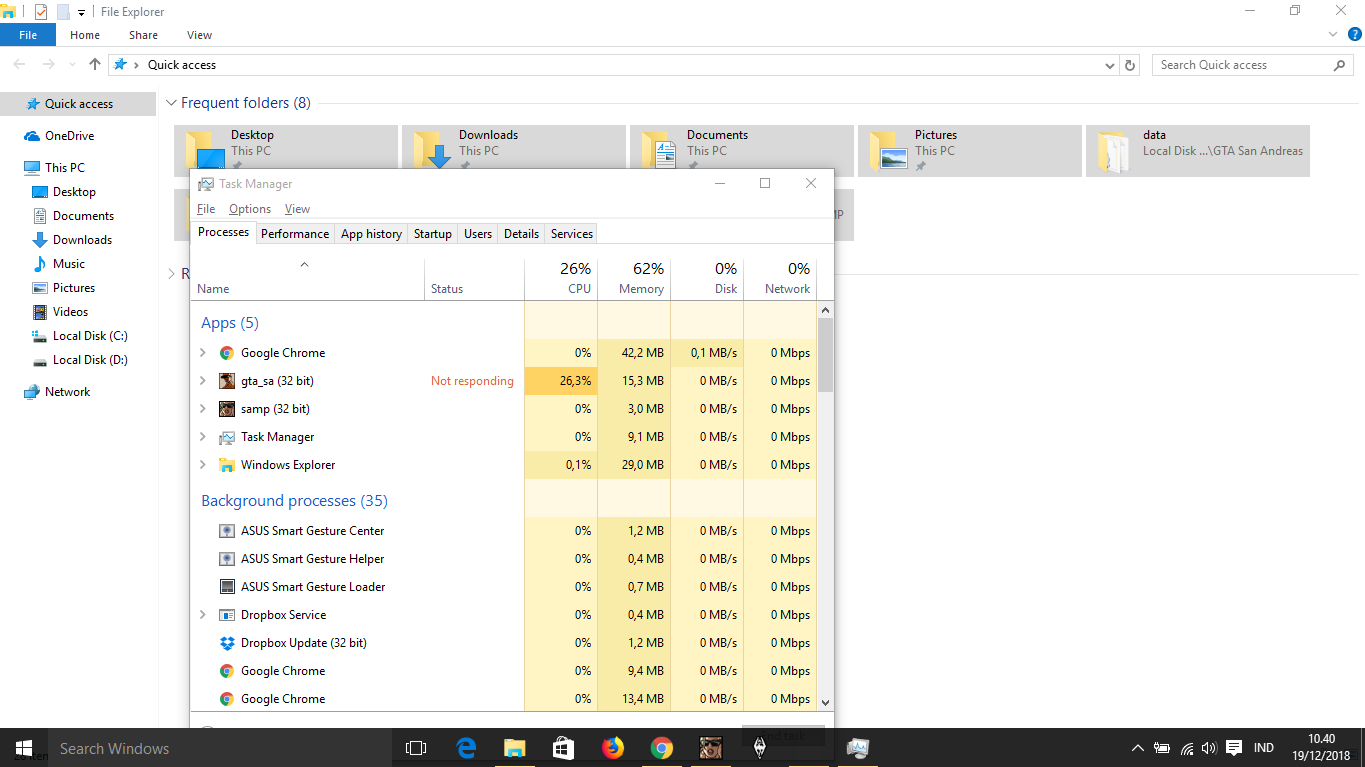Screen dimensions: 1365x767
Task: Open the Options menu in Task Manager
Action: (x=250, y=209)
